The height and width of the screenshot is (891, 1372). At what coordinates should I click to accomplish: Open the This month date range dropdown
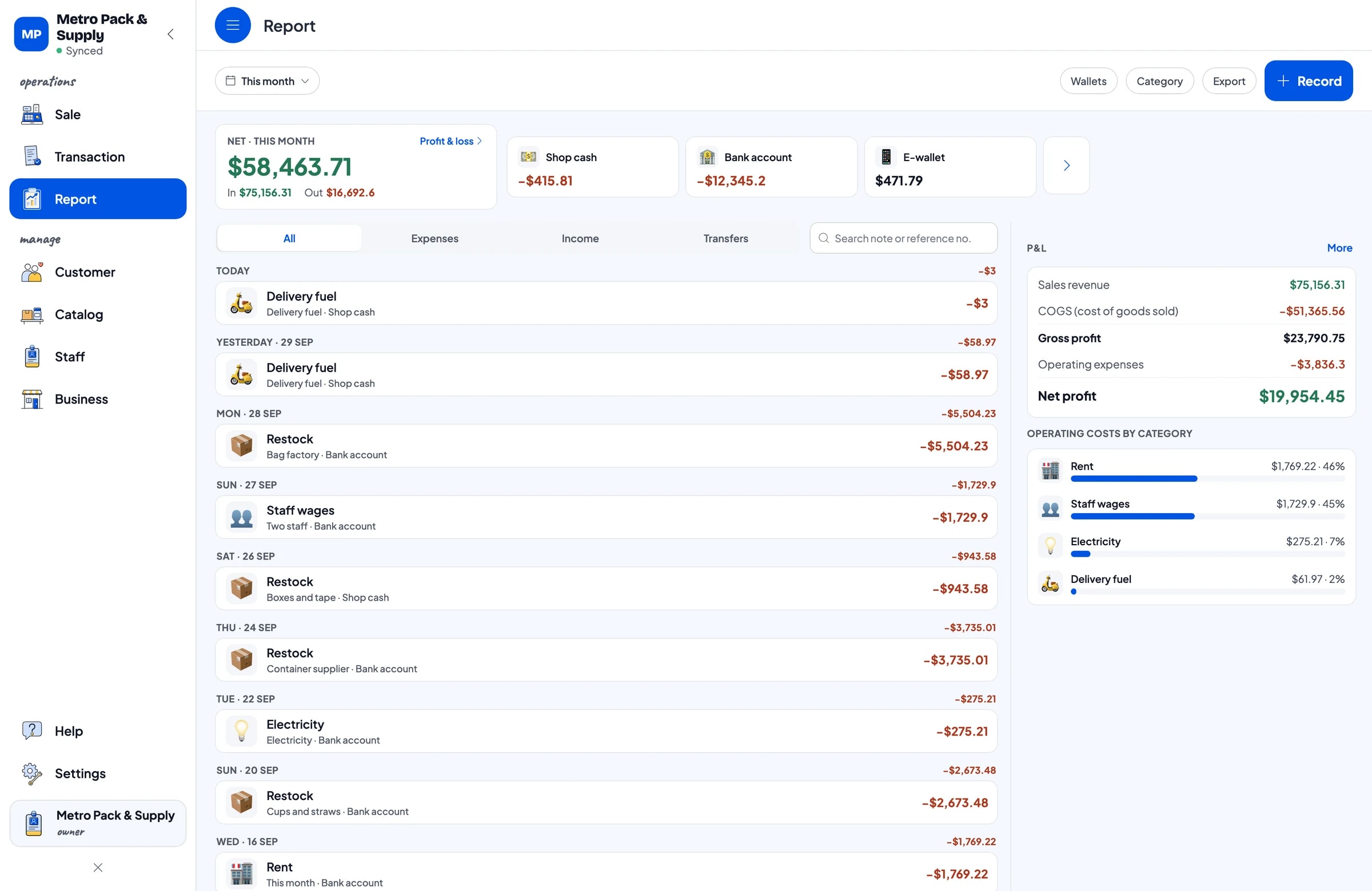coord(268,81)
